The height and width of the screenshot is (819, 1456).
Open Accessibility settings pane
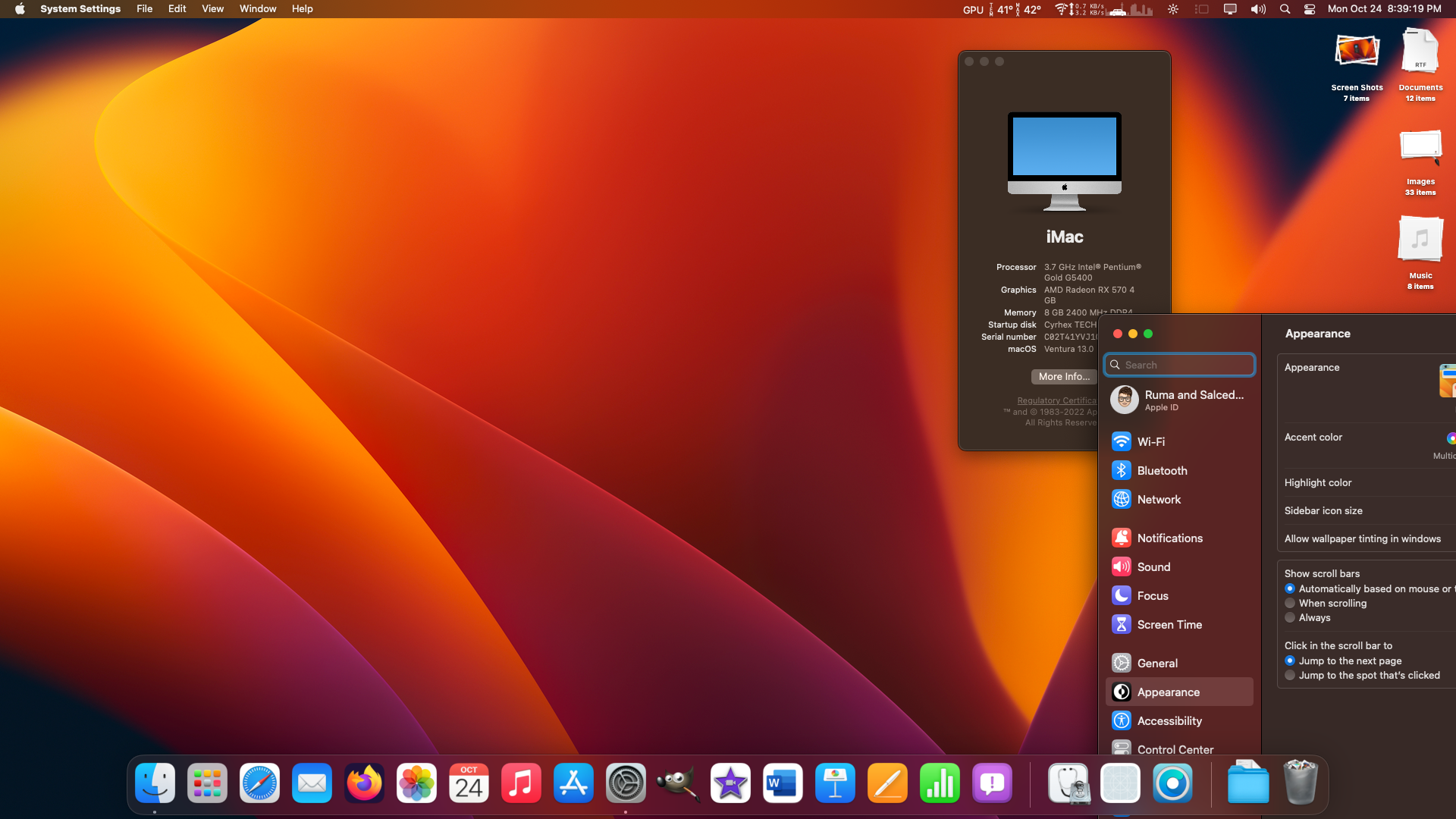(1169, 720)
